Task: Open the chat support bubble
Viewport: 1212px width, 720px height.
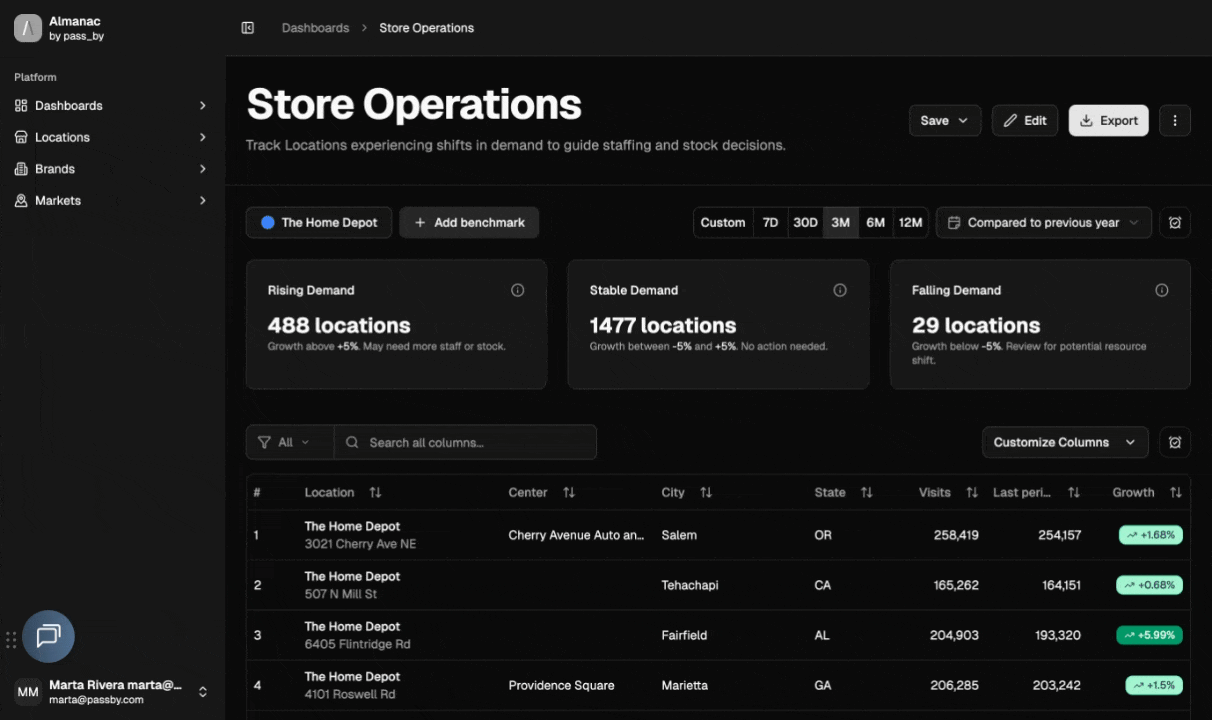Action: pos(49,636)
